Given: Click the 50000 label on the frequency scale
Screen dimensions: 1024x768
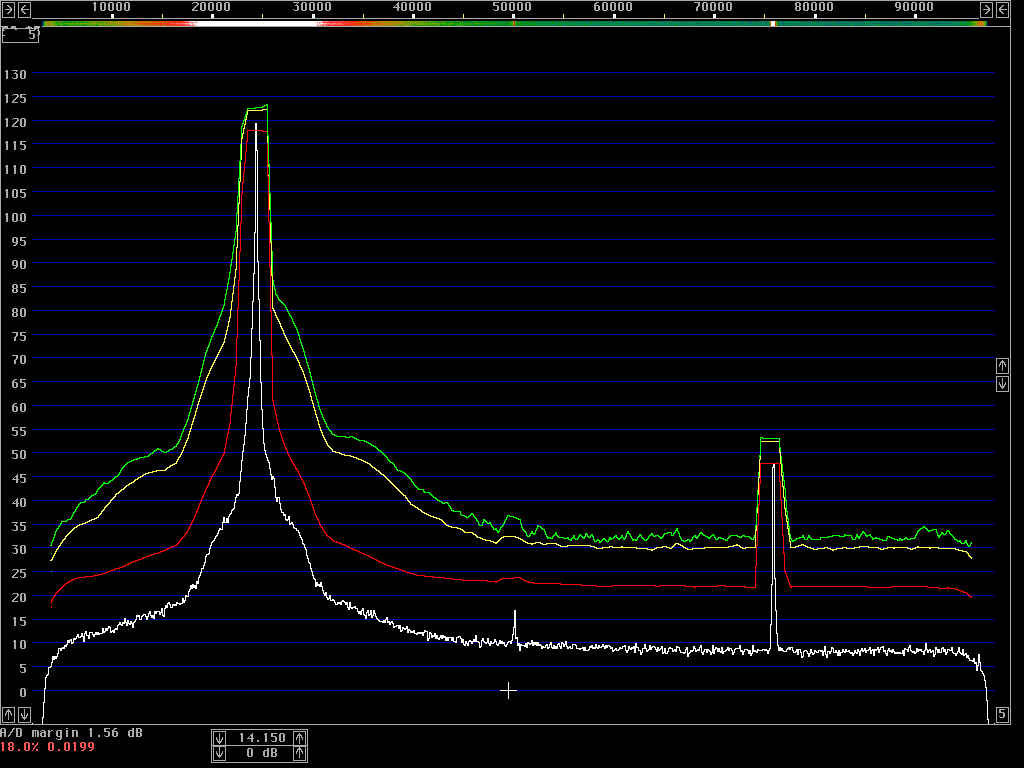Looking at the screenshot, I should 512,7.
